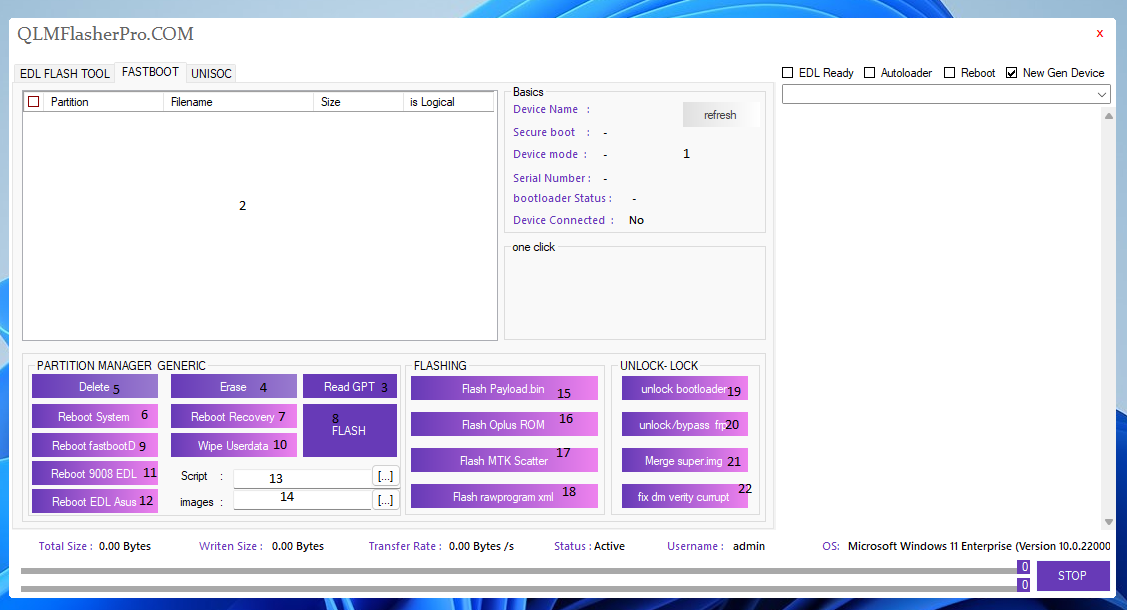
Task: Click the Reboot EDL Asus button
Action: 95,502
